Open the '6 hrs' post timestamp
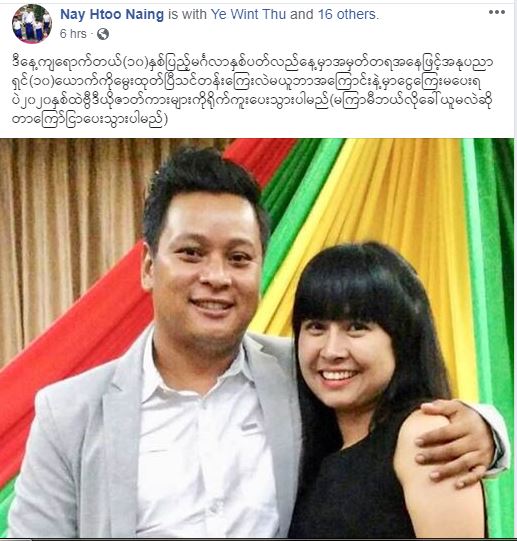Viewport: 517px width, 541px height. click(x=73, y=34)
